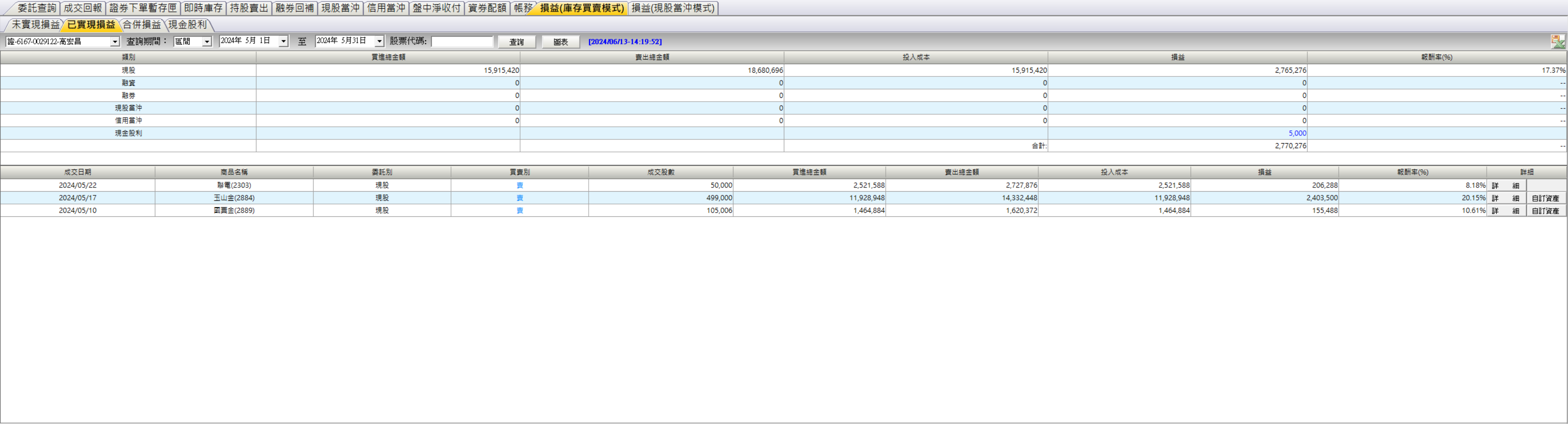Click the Excel export icon
Image resolution: width=1568 pixels, height=424 pixels.
point(1557,42)
